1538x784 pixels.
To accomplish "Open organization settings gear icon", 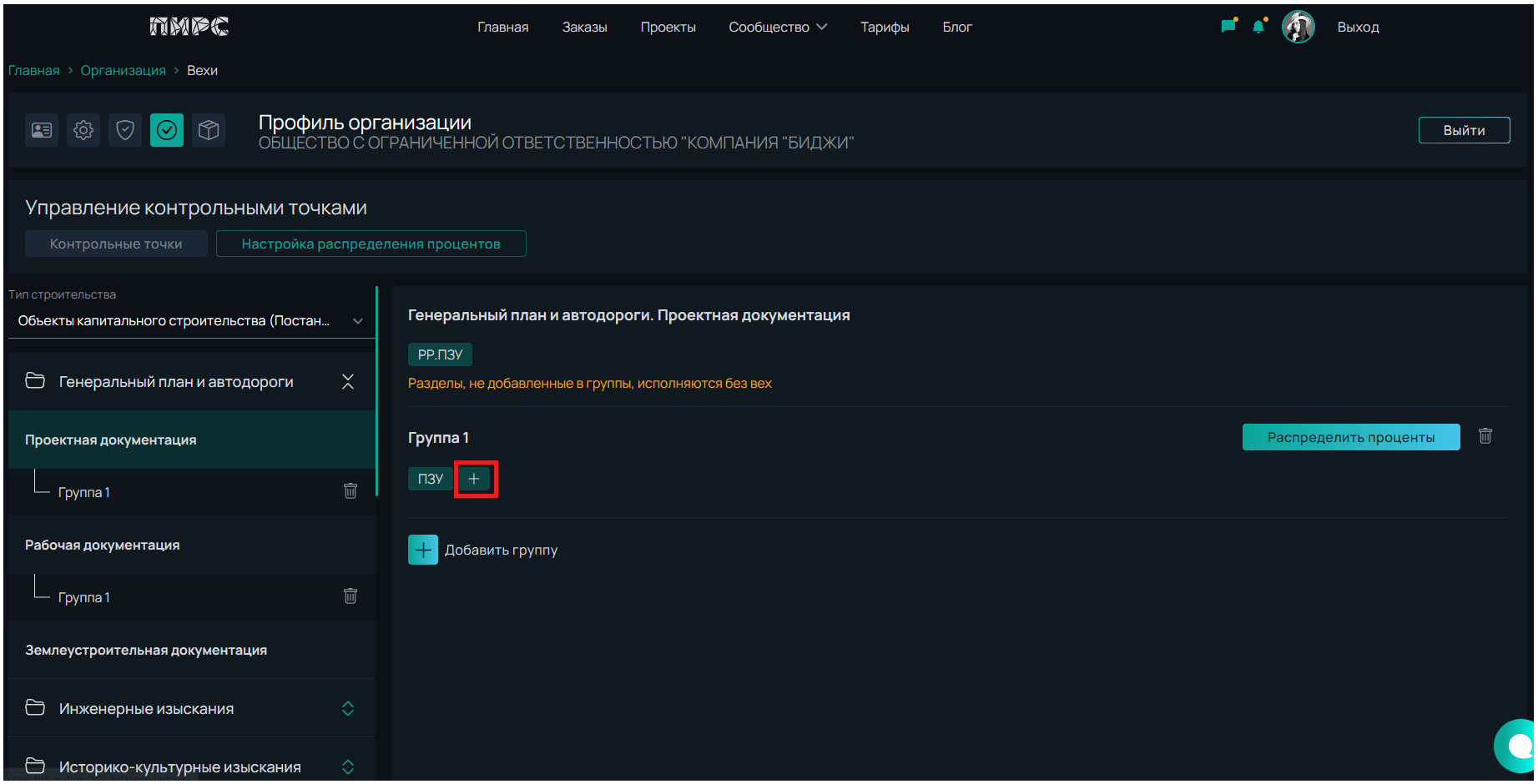I will [x=83, y=130].
